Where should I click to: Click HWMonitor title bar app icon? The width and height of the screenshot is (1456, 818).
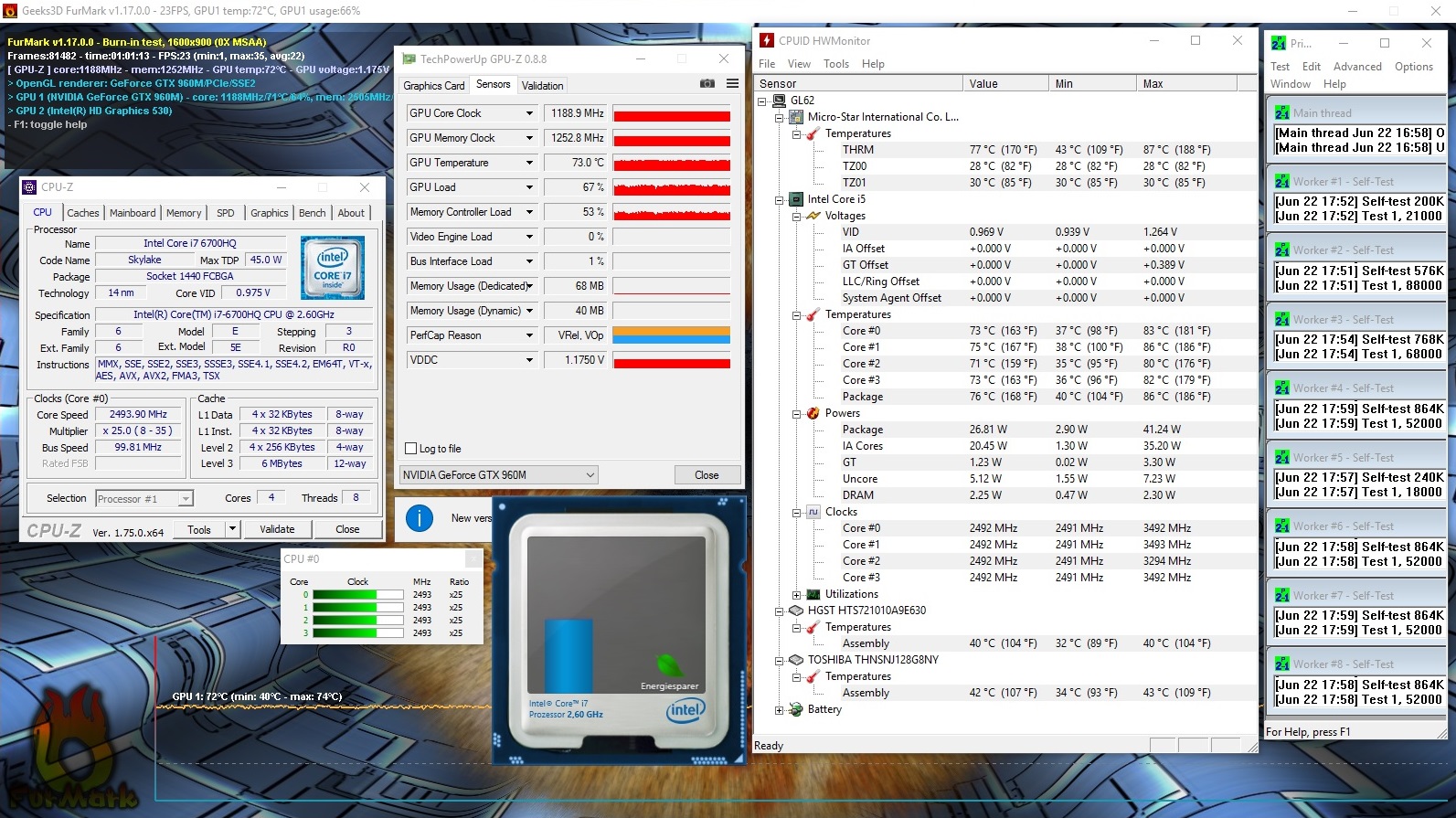click(768, 40)
